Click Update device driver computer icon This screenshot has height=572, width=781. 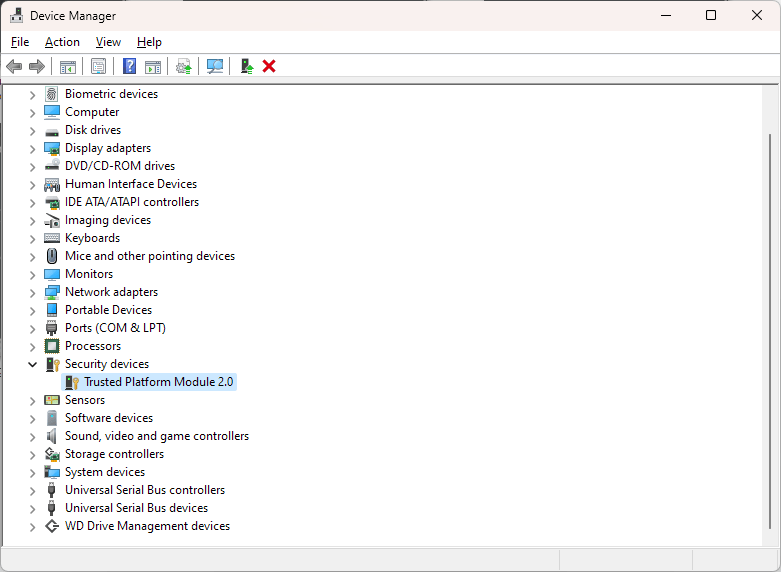[x=246, y=66]
